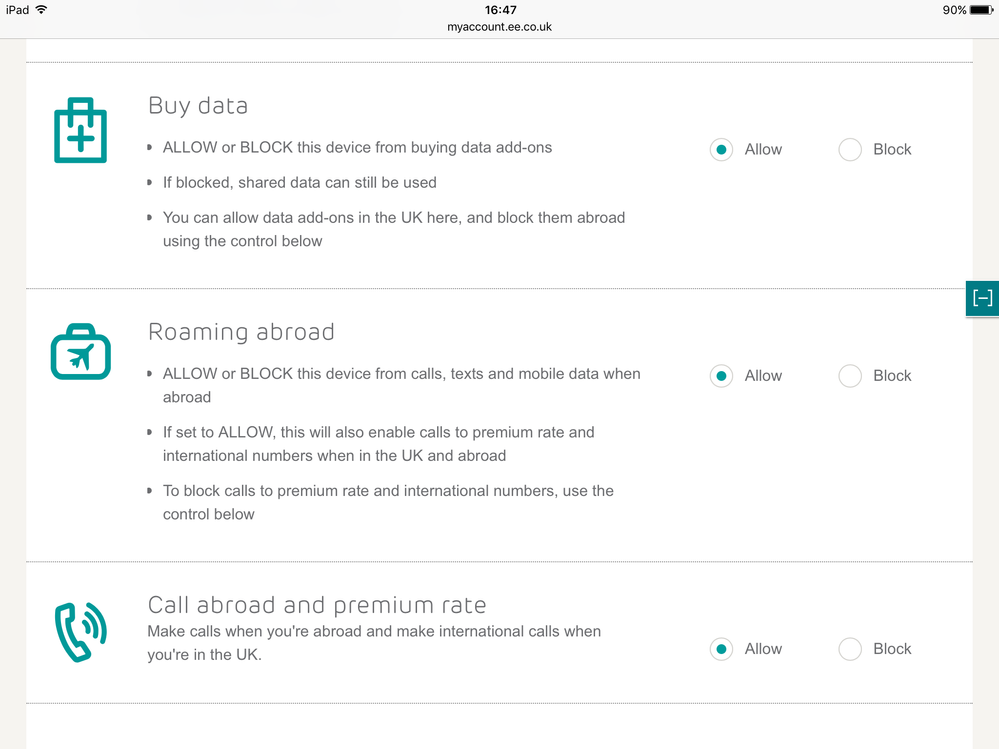
Task: Select Allow for Roaming abroad
Action: point(721,376)
